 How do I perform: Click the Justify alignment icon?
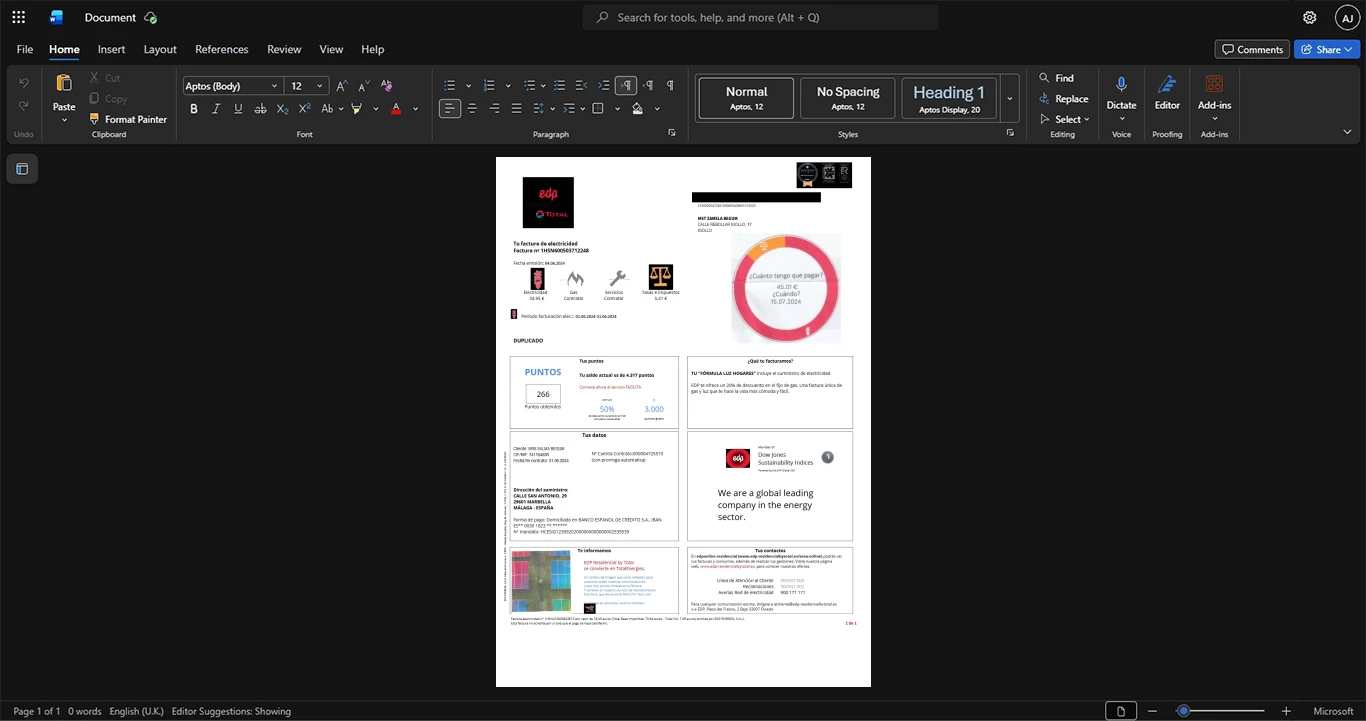516,109
